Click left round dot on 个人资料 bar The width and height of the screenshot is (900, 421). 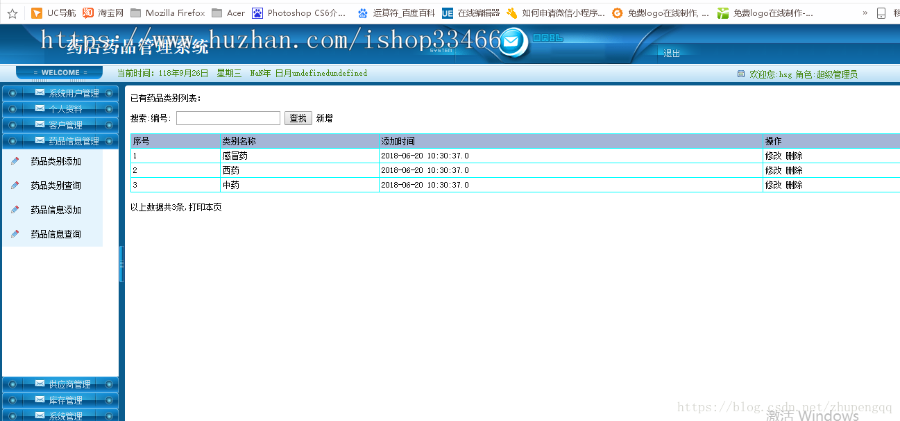click(12, 109)
